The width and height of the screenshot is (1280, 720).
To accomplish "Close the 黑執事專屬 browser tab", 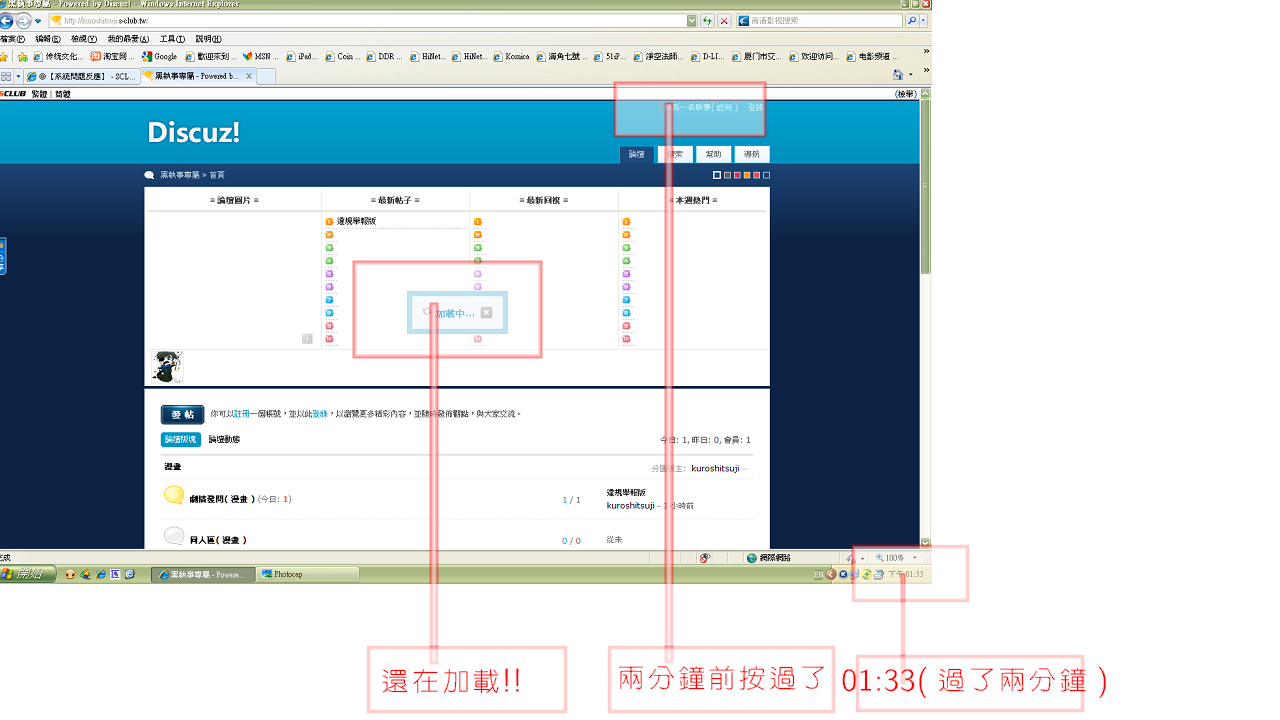I will coord(247,76).
